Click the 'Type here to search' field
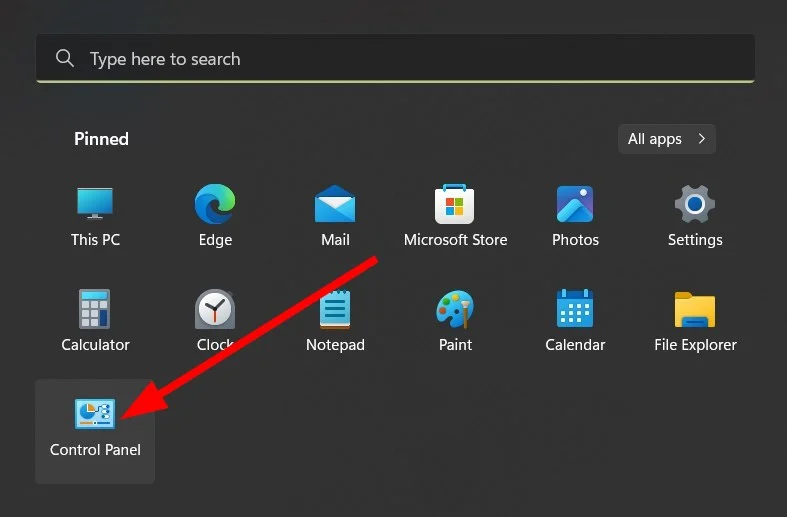This screenshot has width=787, height=517. click(x=396, y=58)
